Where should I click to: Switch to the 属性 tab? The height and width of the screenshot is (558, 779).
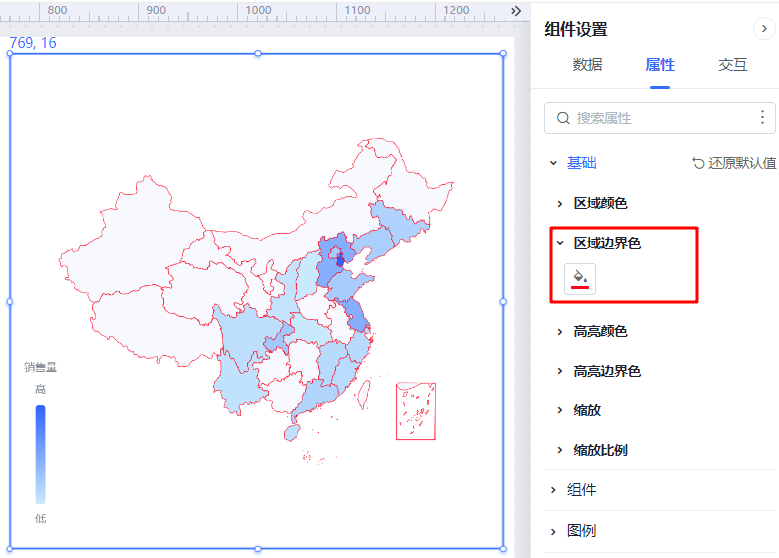660,65
